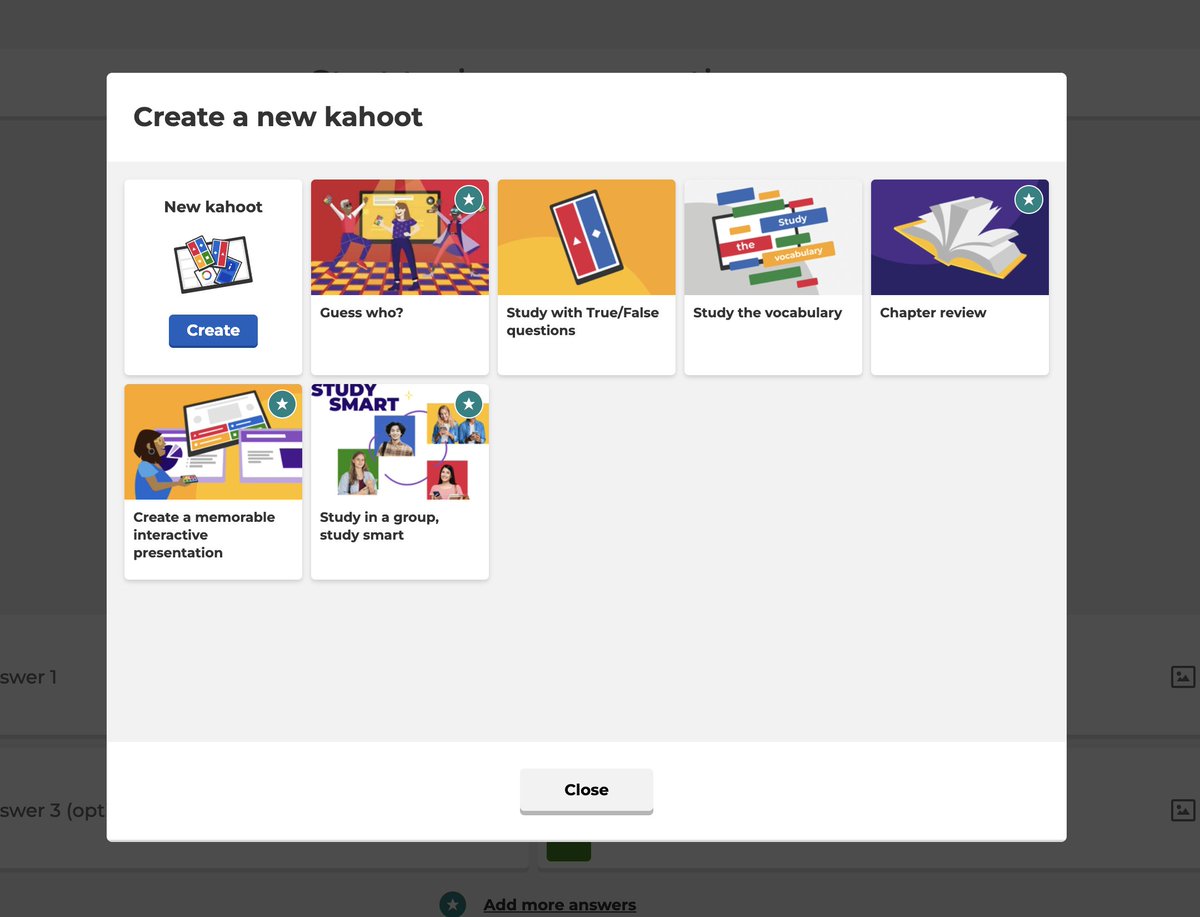Click the star icon next to Add more answers
The image size is (1200, 917).
pyautogui.click(x=452, y=904)
